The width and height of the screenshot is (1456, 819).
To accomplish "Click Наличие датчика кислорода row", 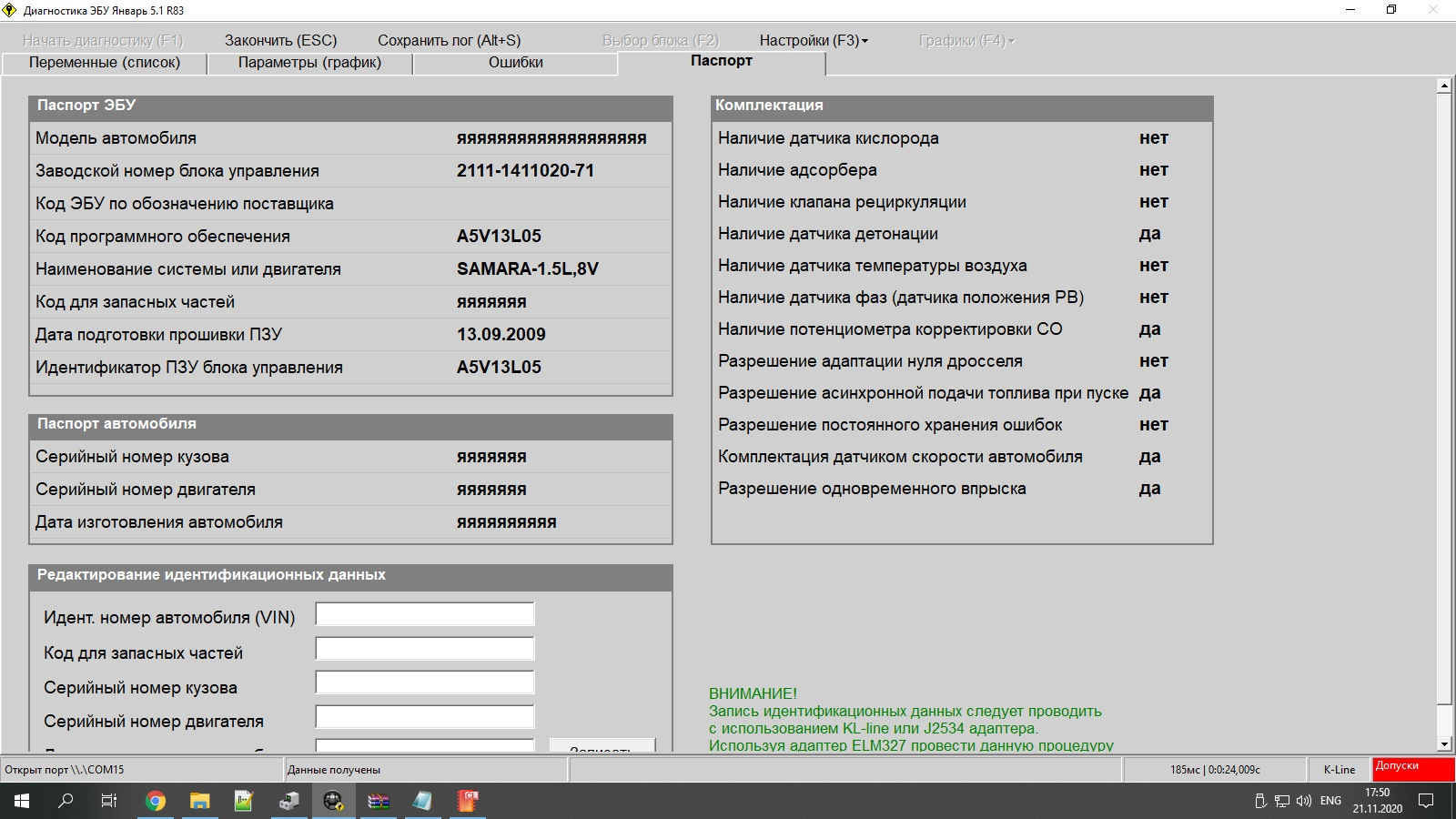I will (962, 138).
